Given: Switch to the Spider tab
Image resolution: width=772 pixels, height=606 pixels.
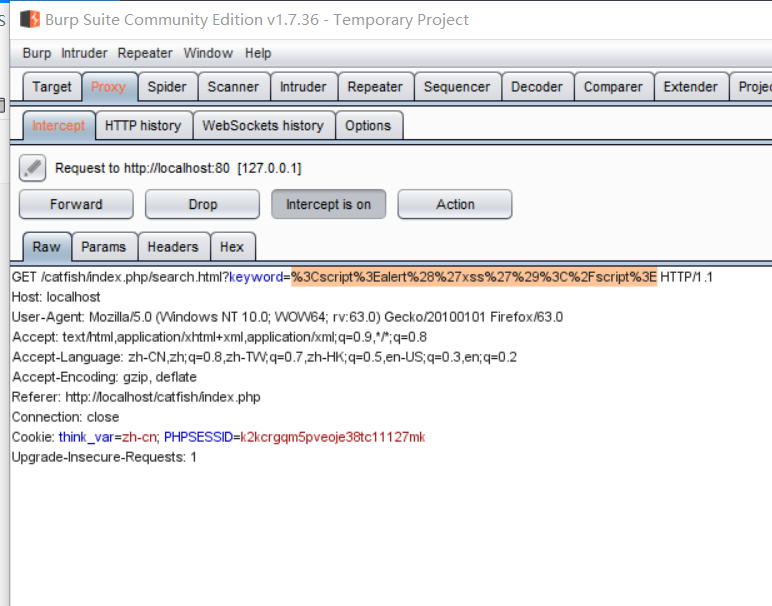Looking at the screenshot, I should coord(167,87).
